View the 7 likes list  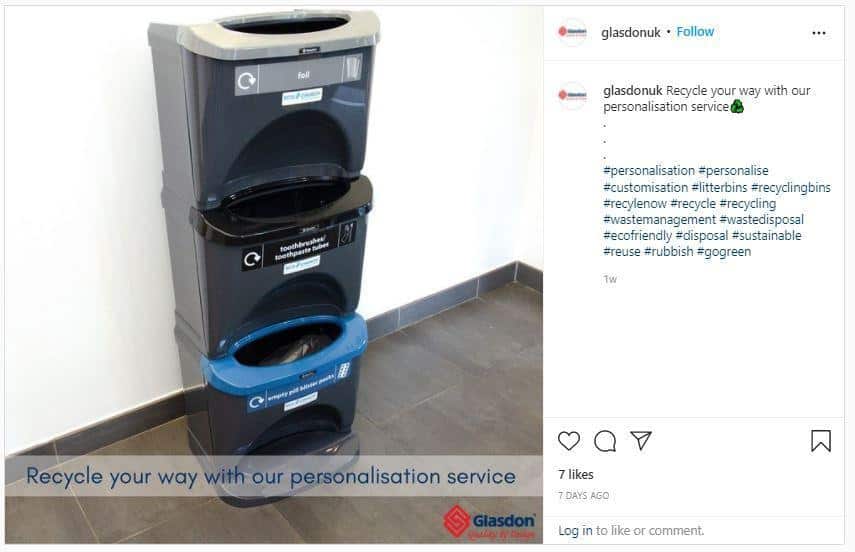click(576, 475)
